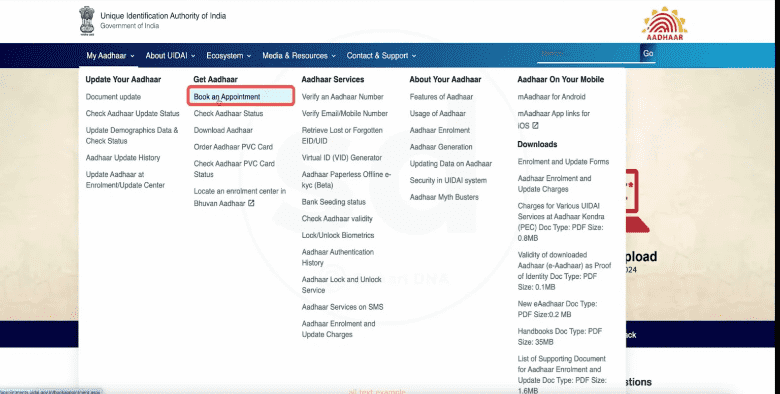
Task: Open Verify an Aadhaar Number
Action: (342, 97)
